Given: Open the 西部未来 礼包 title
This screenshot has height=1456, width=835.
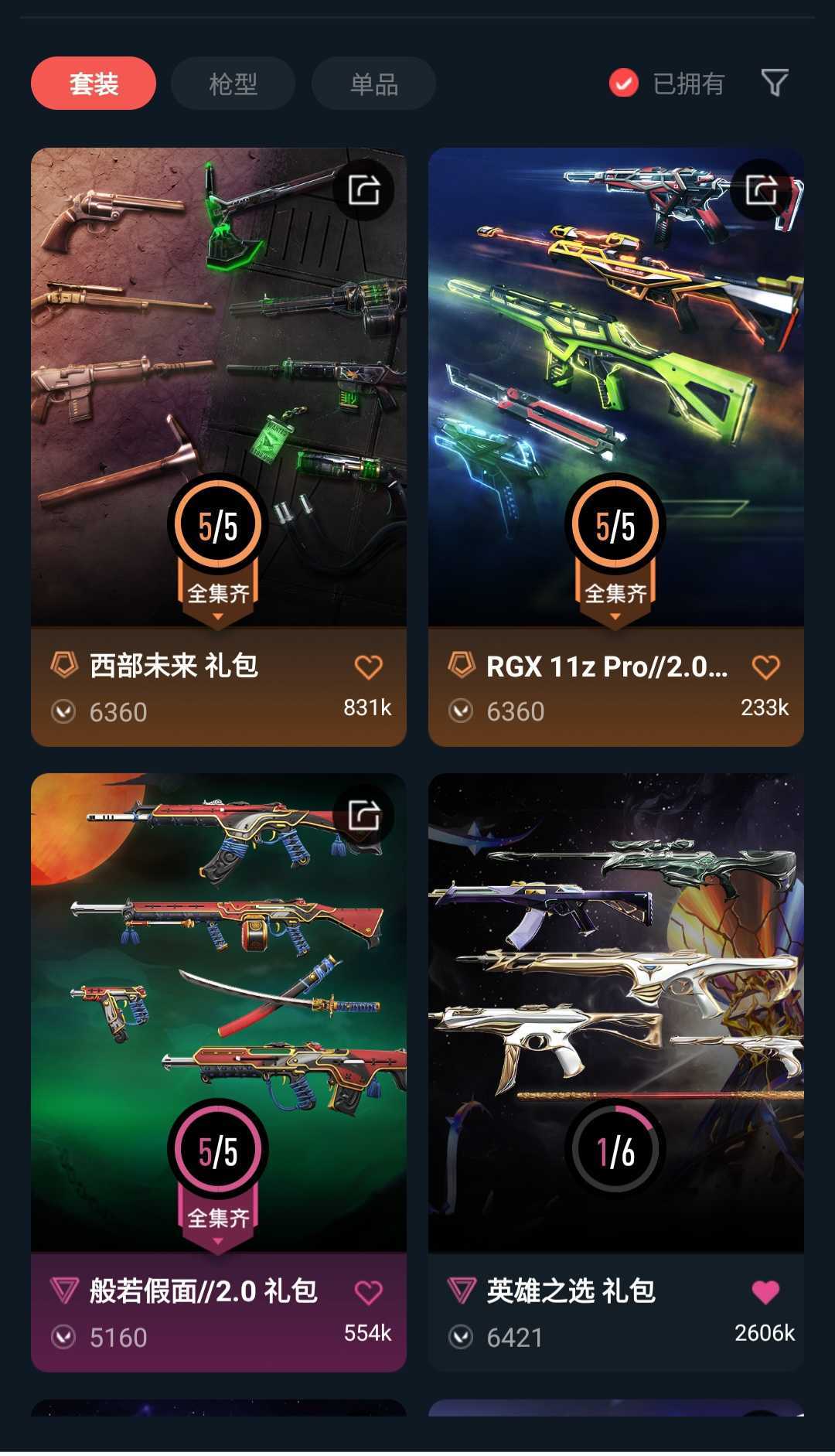Looking at the screenshot, I should tap(174, 666).
